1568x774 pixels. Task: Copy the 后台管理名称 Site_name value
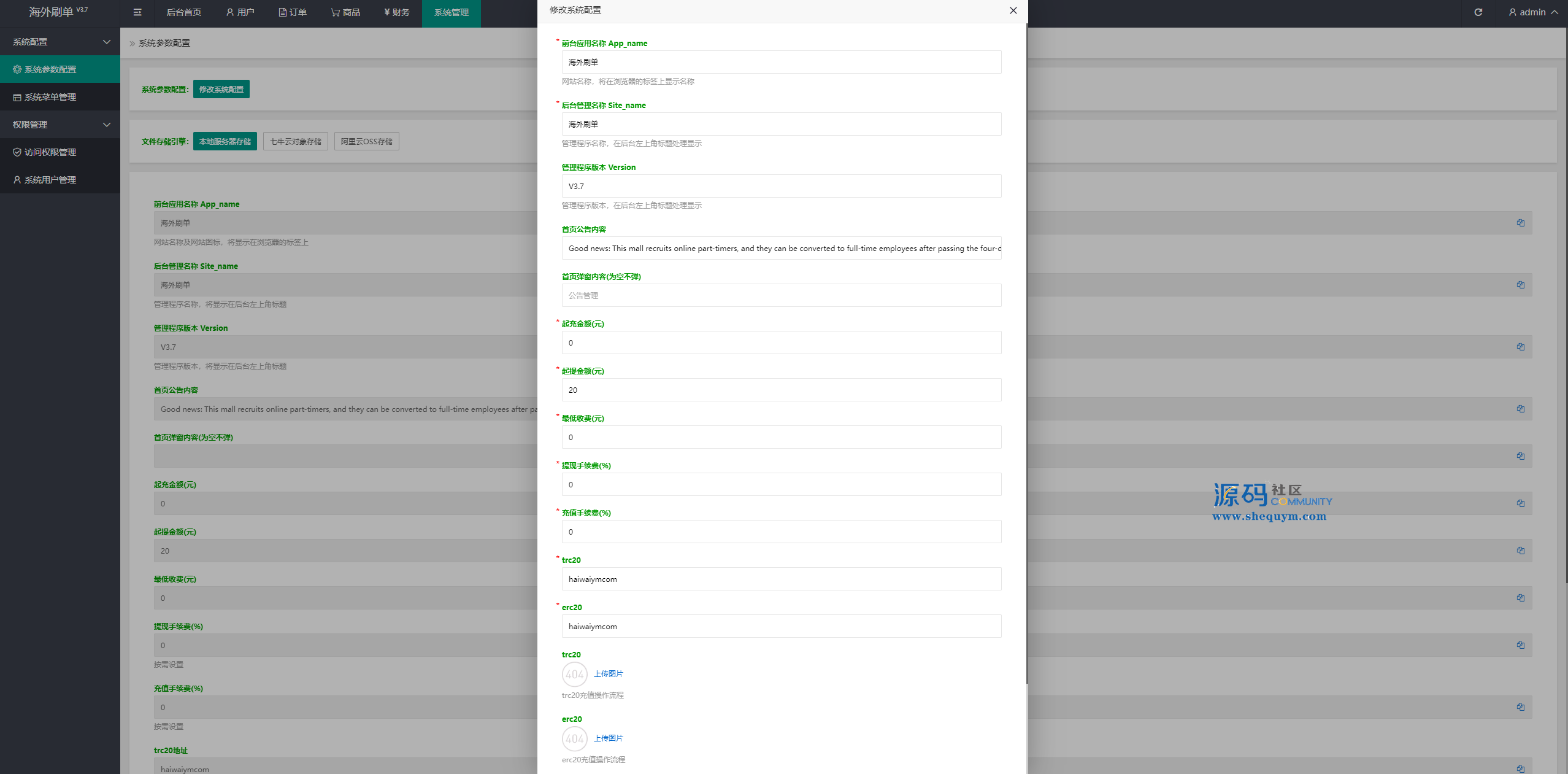click(x=1521, y=285)
